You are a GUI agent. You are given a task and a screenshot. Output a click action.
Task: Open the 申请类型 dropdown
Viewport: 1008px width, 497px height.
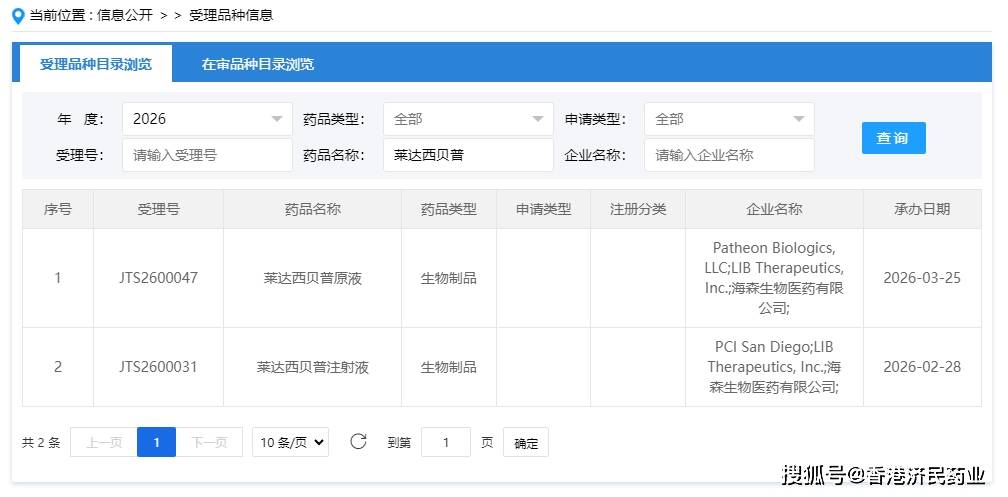pyautogui.click(x=729, y=119)
